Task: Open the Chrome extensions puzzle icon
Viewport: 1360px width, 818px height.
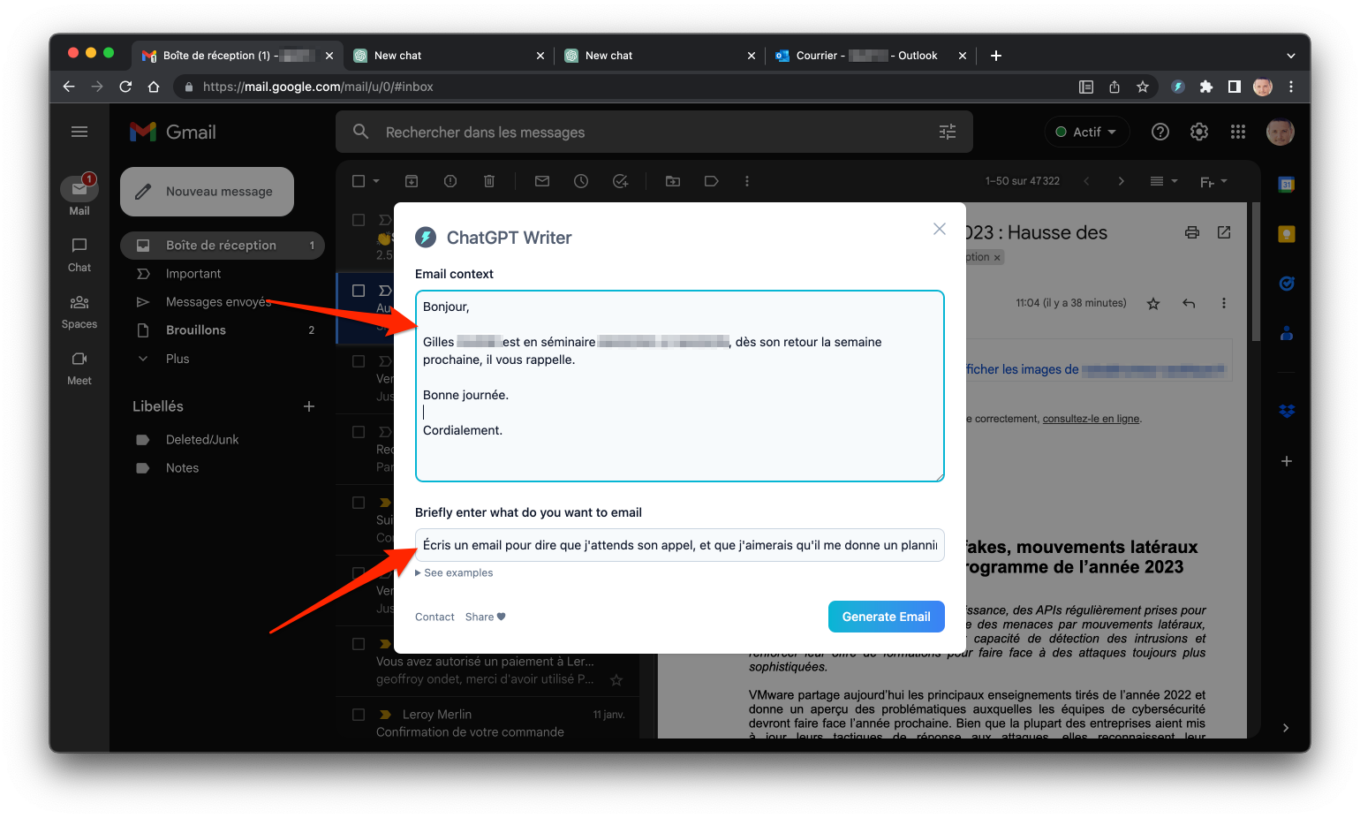Action: click(1207, 87)
